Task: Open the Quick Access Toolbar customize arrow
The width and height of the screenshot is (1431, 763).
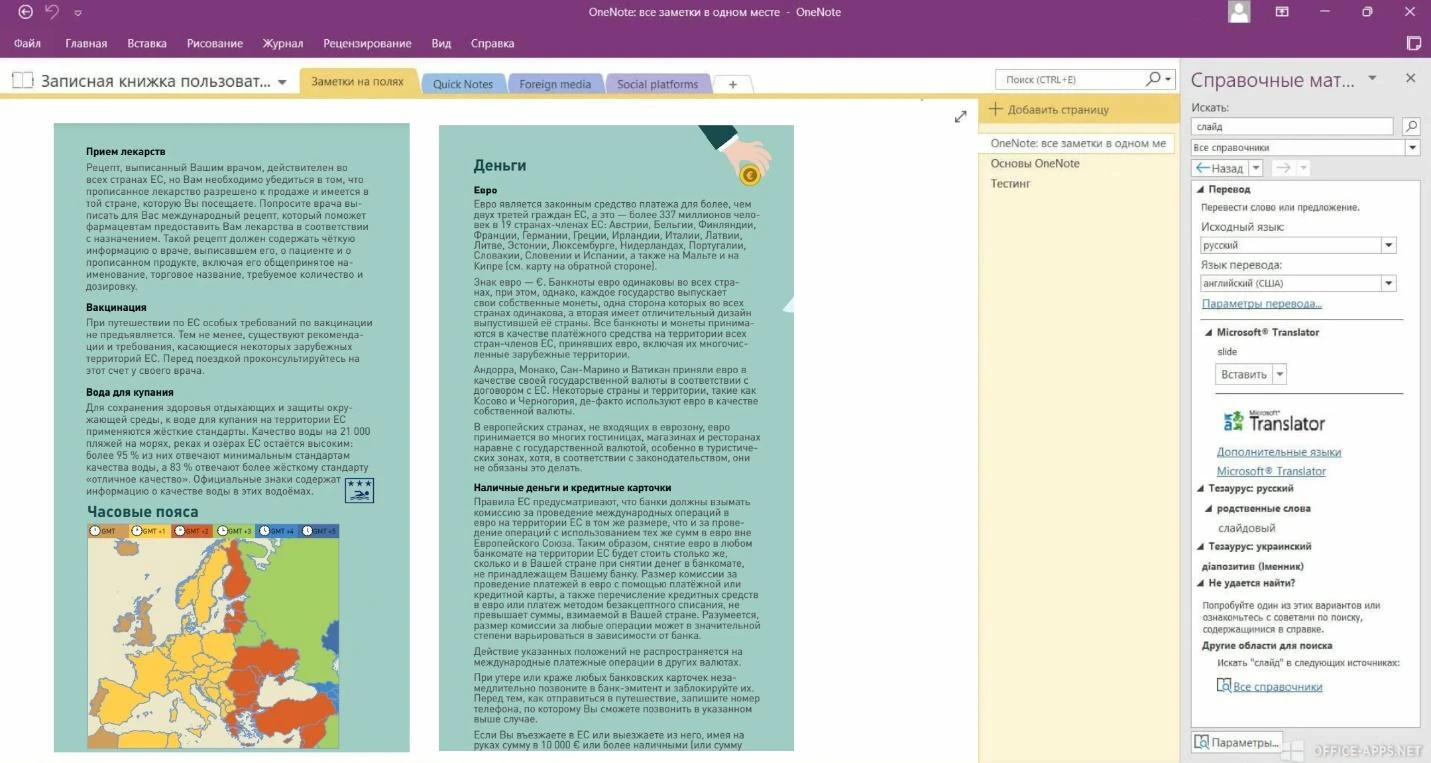Action: 79,13
